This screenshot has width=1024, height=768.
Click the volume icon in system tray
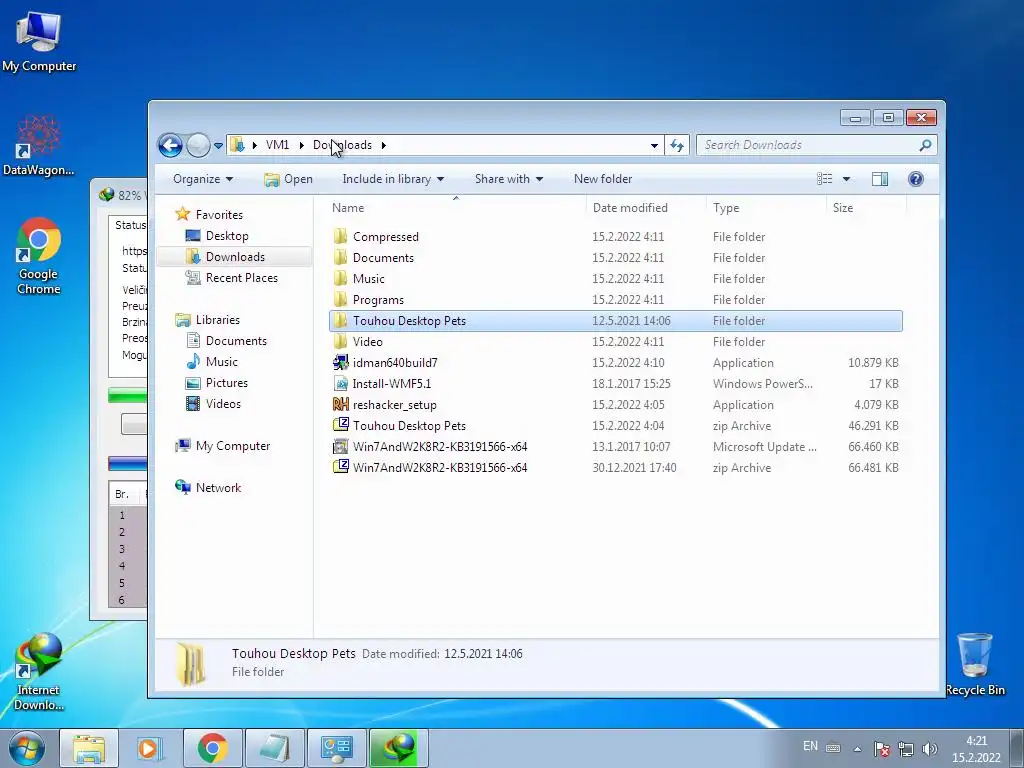click(x=930, y=748)
